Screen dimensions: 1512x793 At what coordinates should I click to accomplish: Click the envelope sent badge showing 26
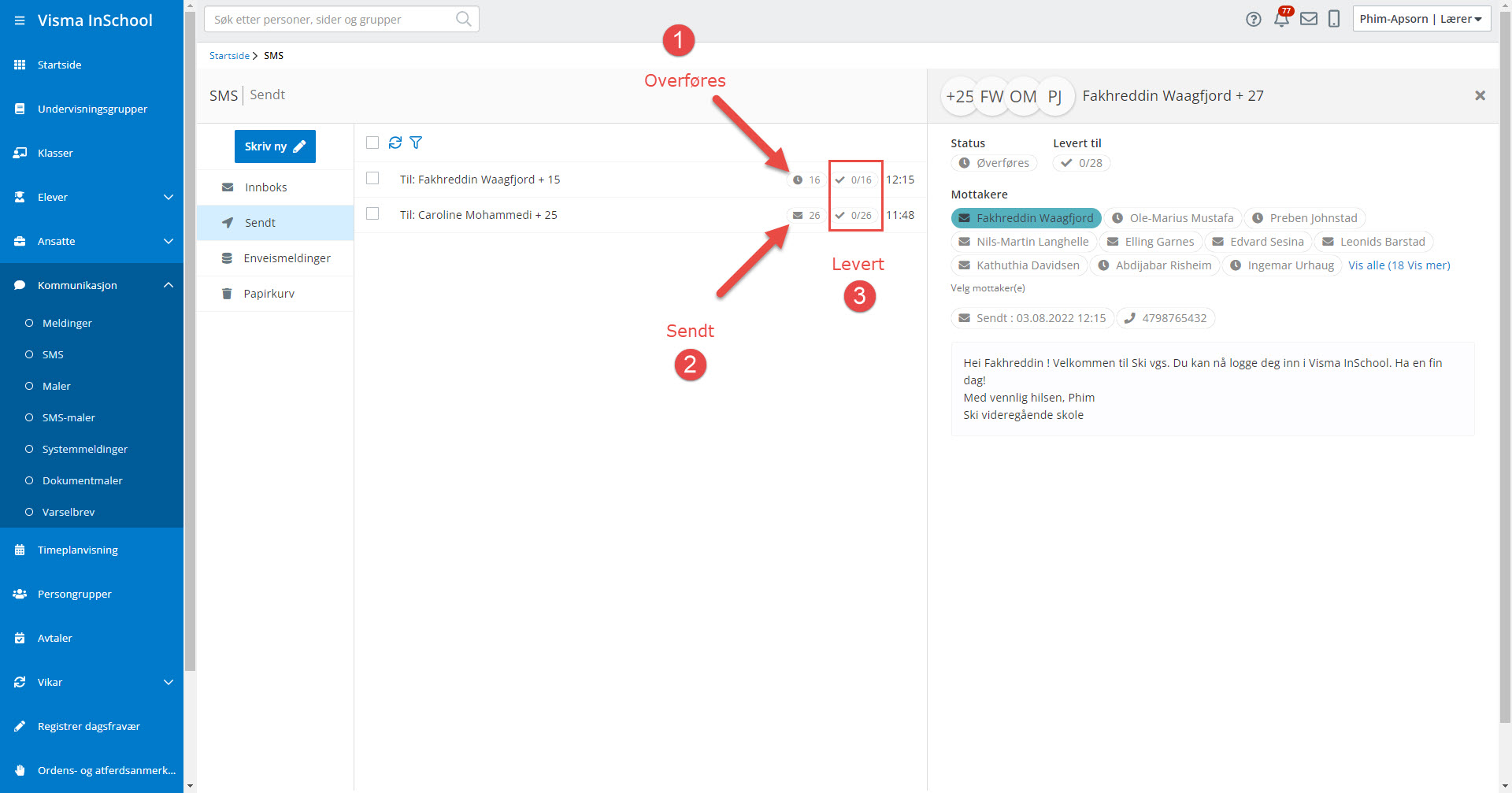coord(806,216)
